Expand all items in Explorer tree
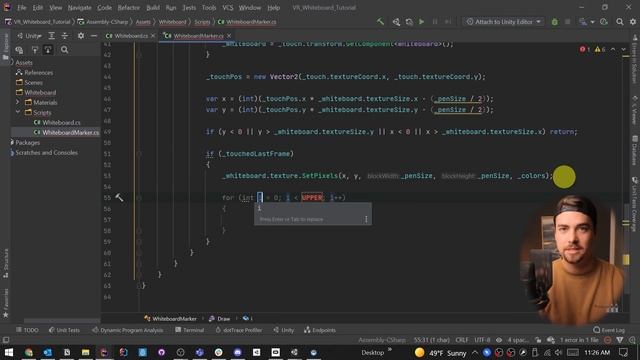 click(51, 36)
